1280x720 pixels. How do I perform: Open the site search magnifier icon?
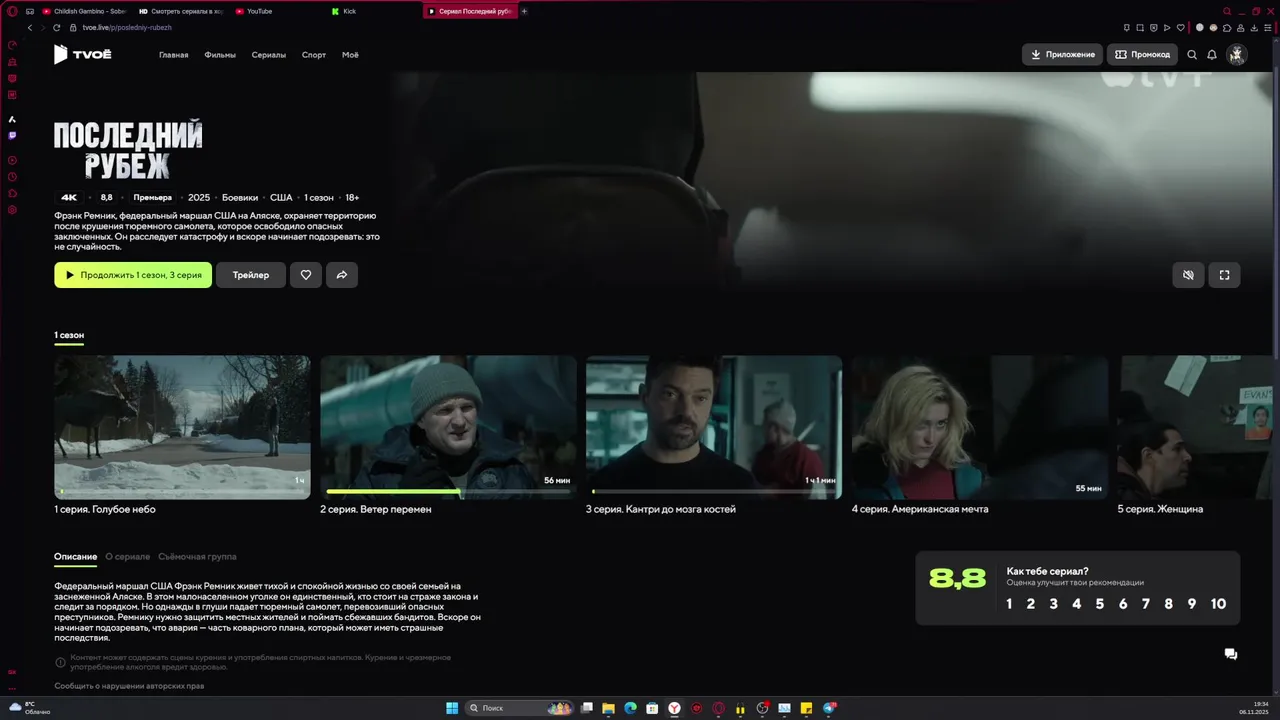pos(1192,54)
